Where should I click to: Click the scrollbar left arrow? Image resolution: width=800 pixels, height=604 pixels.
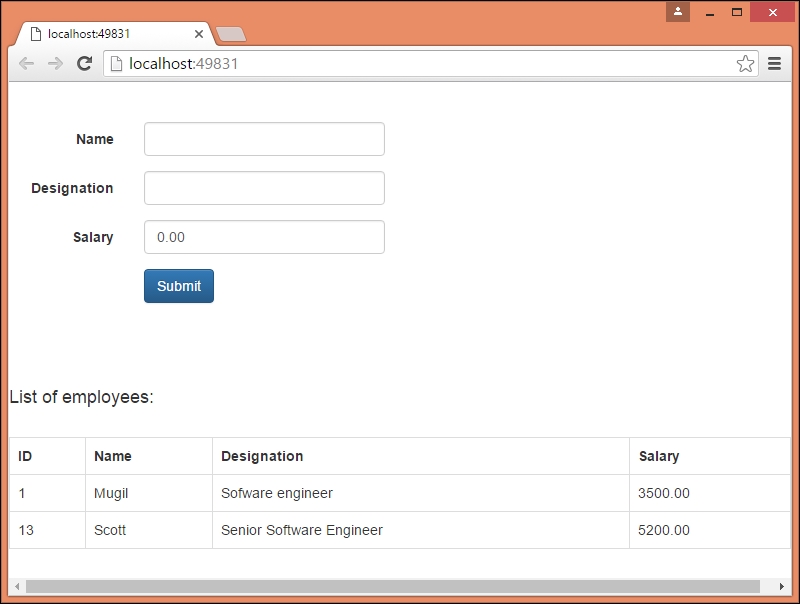coord(17,586)
